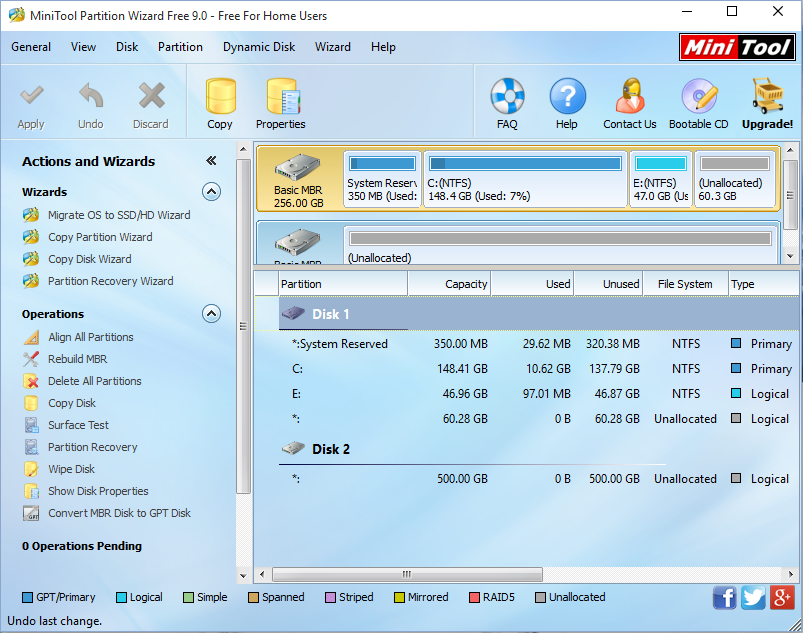Click the Surface Test icon

31,425
